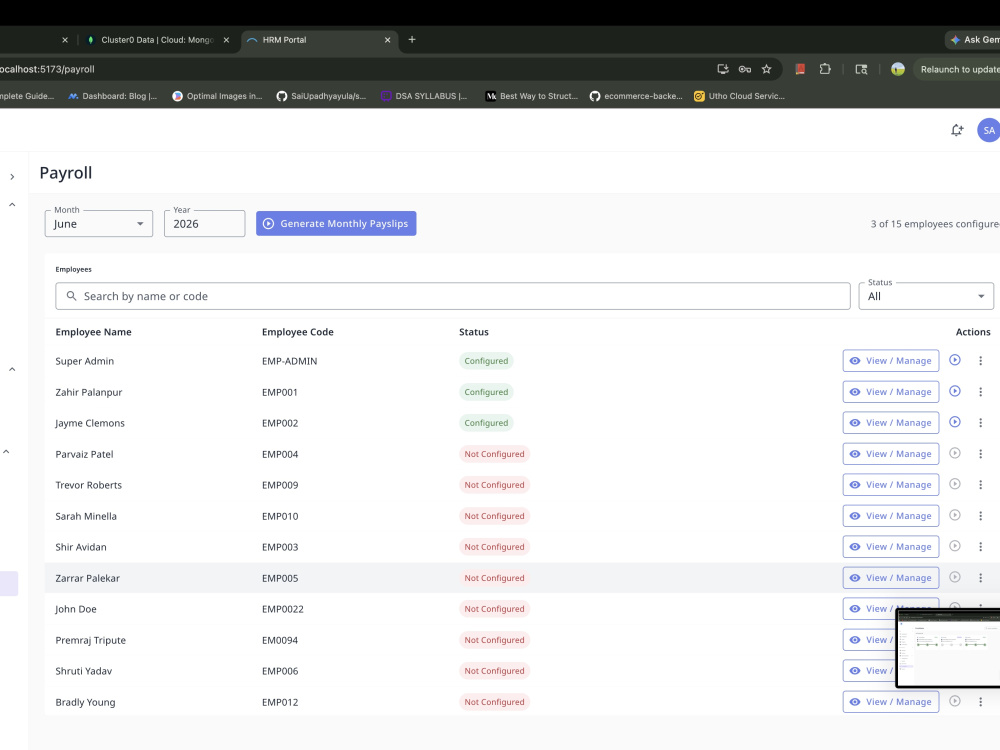1000x750 pixels.
Task: Run payslip play icon for Jayme Clemons
Action: point(955,422)
